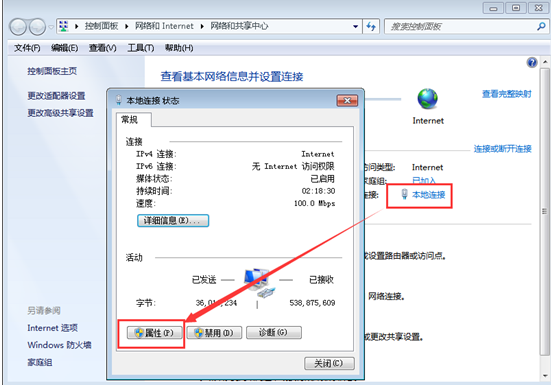Click 已加入 homegroup link
The width and height of the screenshot is (551, 385).
[x=423, y=181]
